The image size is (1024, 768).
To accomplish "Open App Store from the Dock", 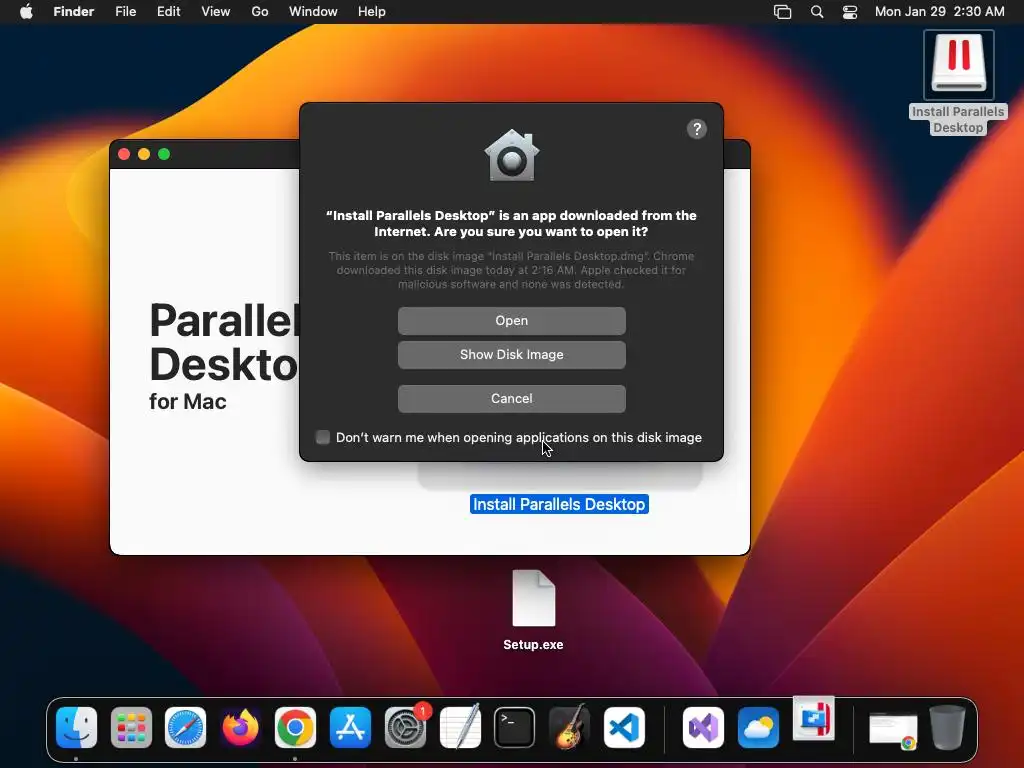I will pos(350,728).
